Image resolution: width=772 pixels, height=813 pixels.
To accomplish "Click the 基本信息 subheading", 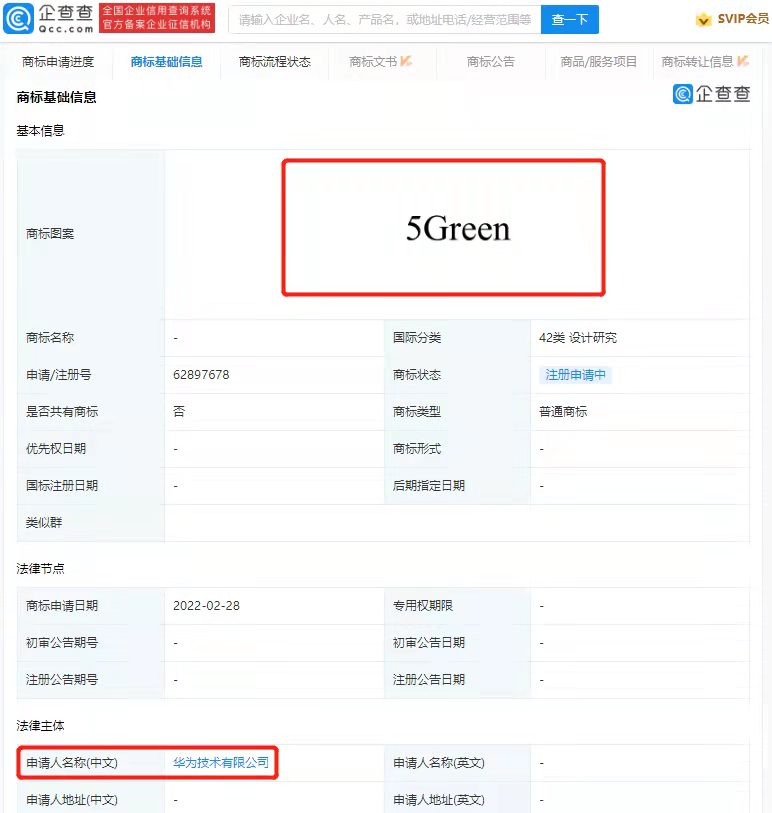I will click(x=40, y=131).
